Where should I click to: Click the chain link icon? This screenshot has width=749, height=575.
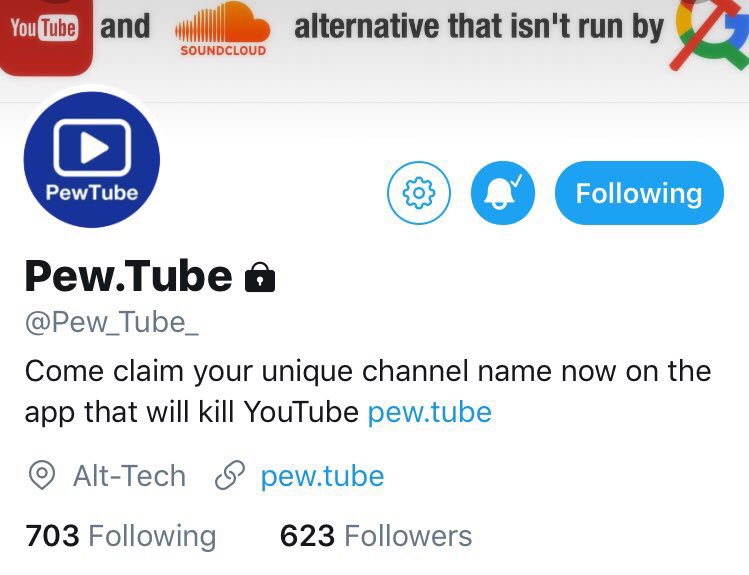[230, 476]
